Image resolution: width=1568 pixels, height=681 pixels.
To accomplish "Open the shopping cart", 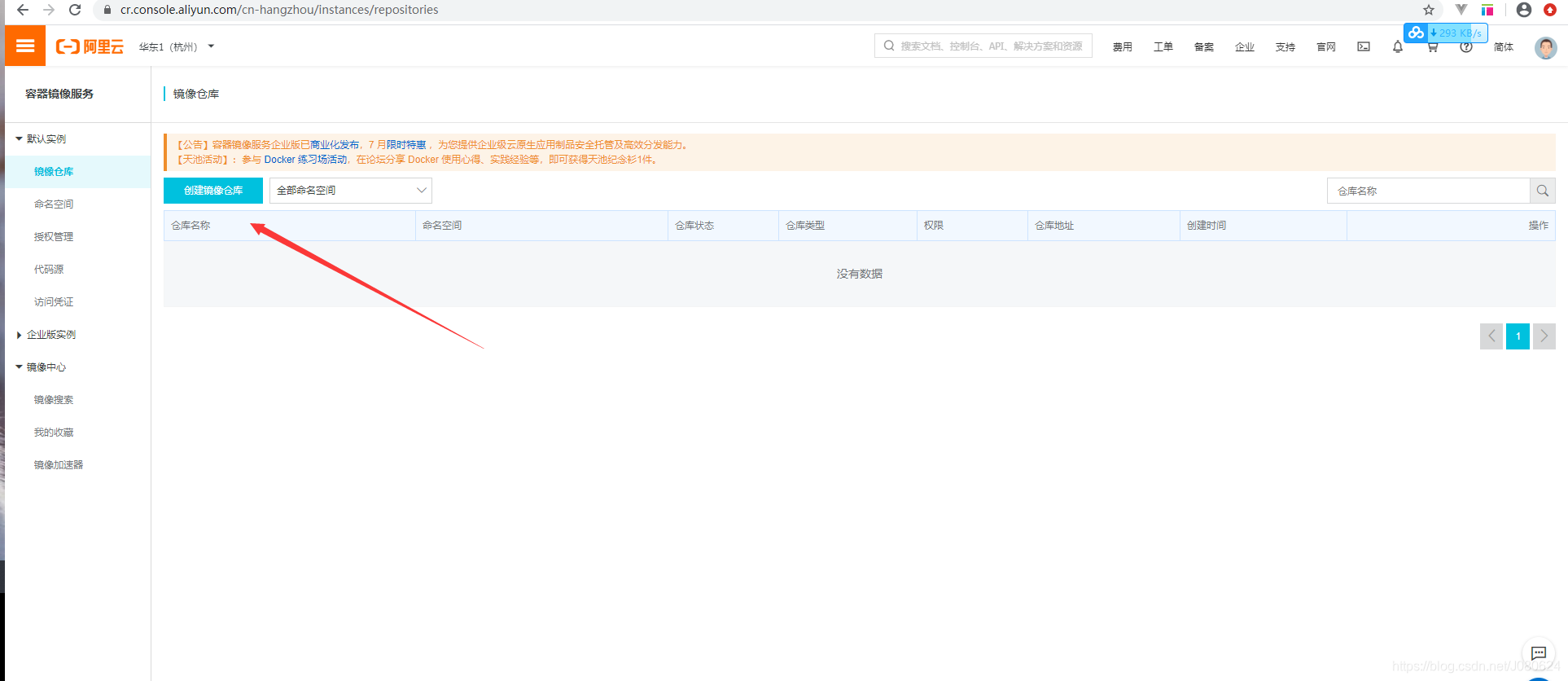I will [1432, 47].
